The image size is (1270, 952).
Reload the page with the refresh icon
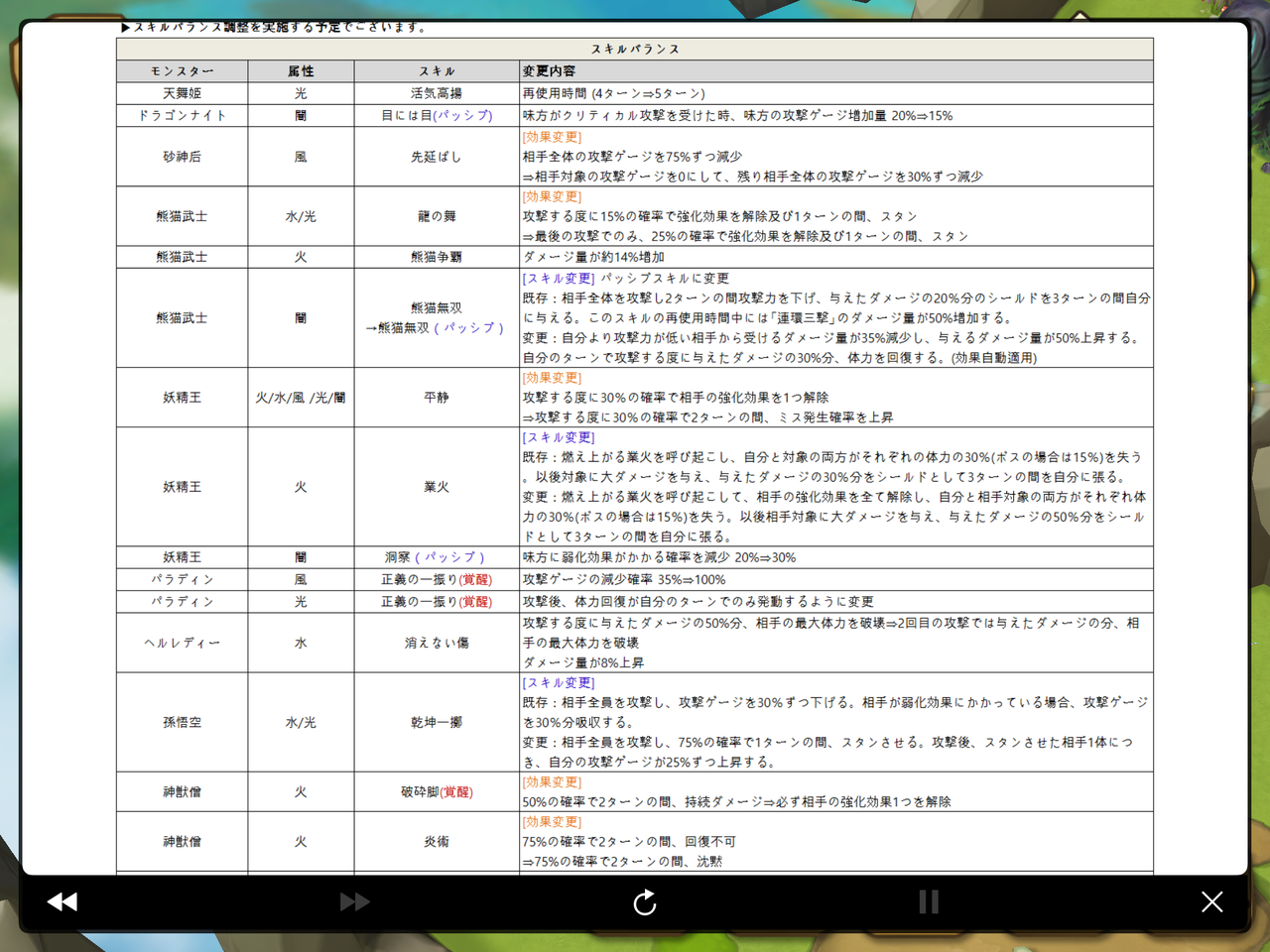pyautogui.click(x=645, y=901)
